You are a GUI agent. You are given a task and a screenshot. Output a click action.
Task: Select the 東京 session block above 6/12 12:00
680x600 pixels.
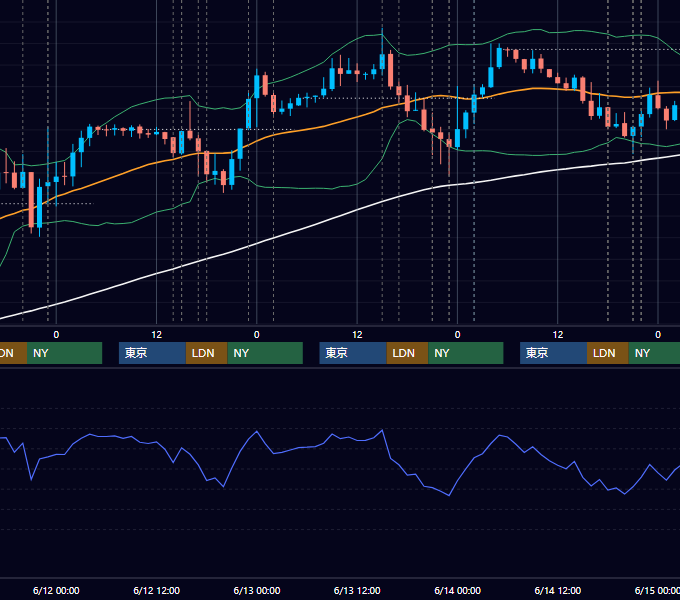click(x=152, y=353)
